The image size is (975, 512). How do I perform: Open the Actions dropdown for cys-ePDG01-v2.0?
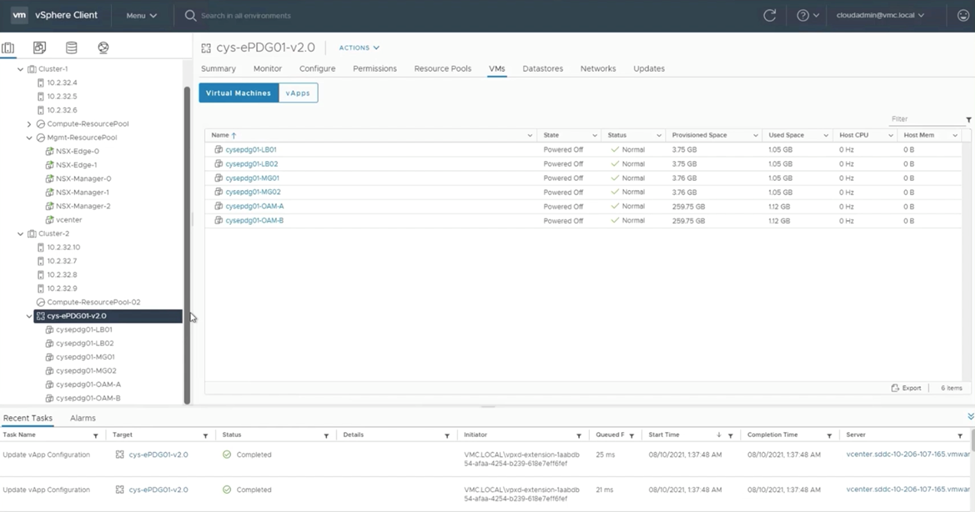pos(359,48)
